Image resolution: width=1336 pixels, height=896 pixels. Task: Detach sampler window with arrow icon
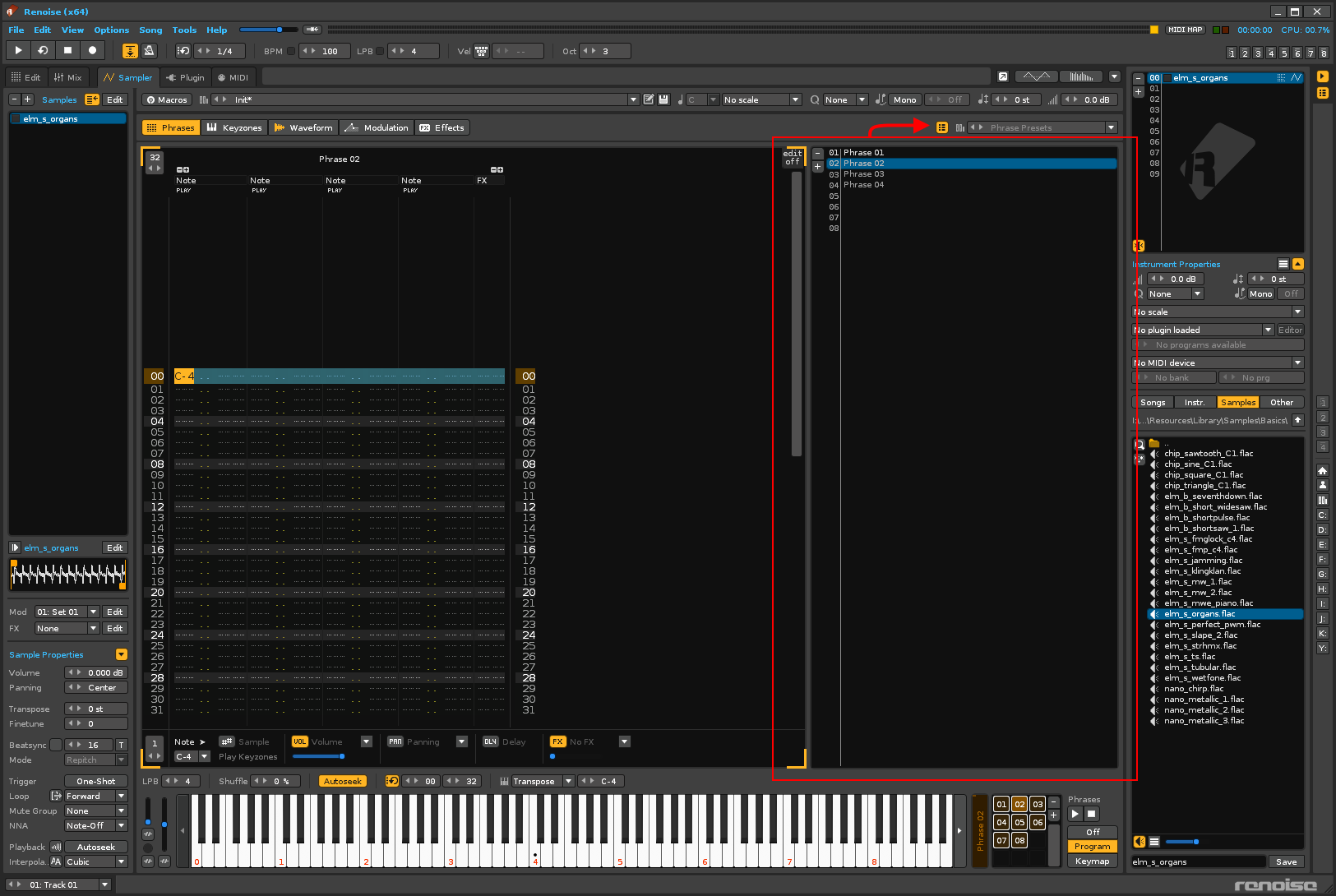click(1003, 76)
